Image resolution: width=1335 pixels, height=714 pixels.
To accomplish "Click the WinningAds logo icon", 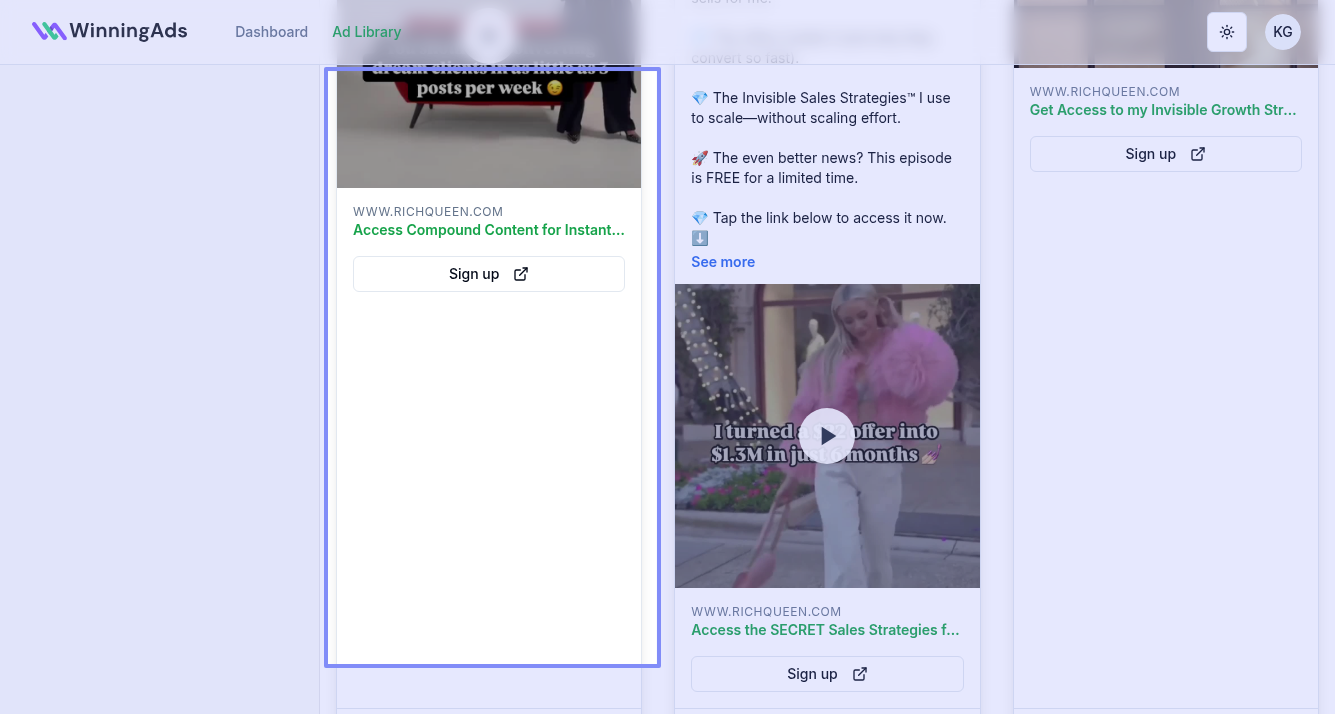I will 48,31.
